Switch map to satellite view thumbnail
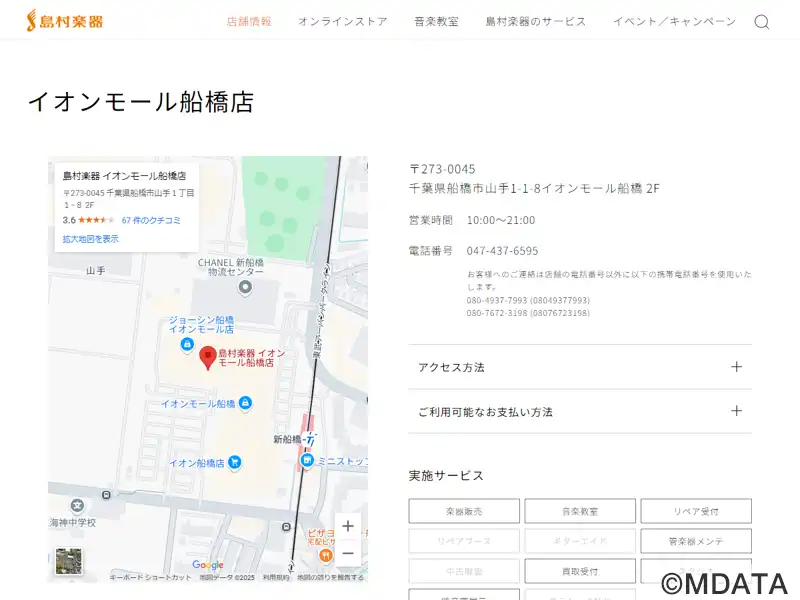The image size is (800, 600). click(68, 561)
